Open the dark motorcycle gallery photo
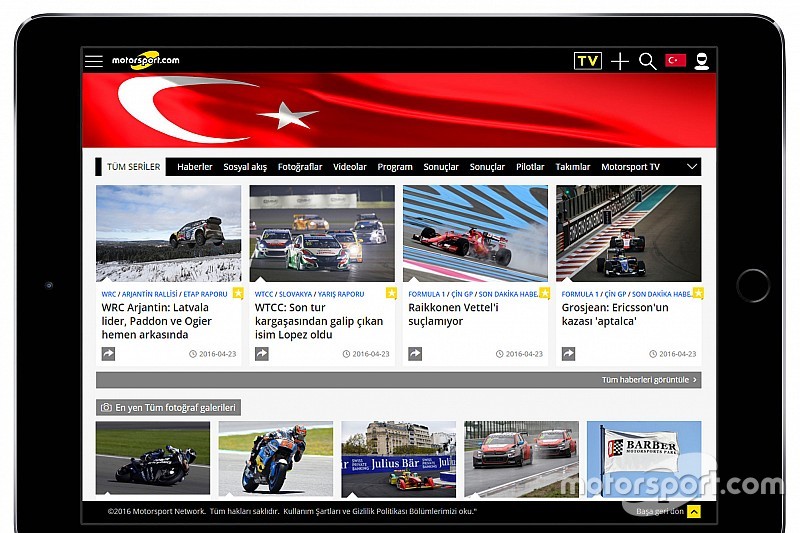The width and height of the screenshot is (800, 533). pyautogui.click(x=153, y=459)
